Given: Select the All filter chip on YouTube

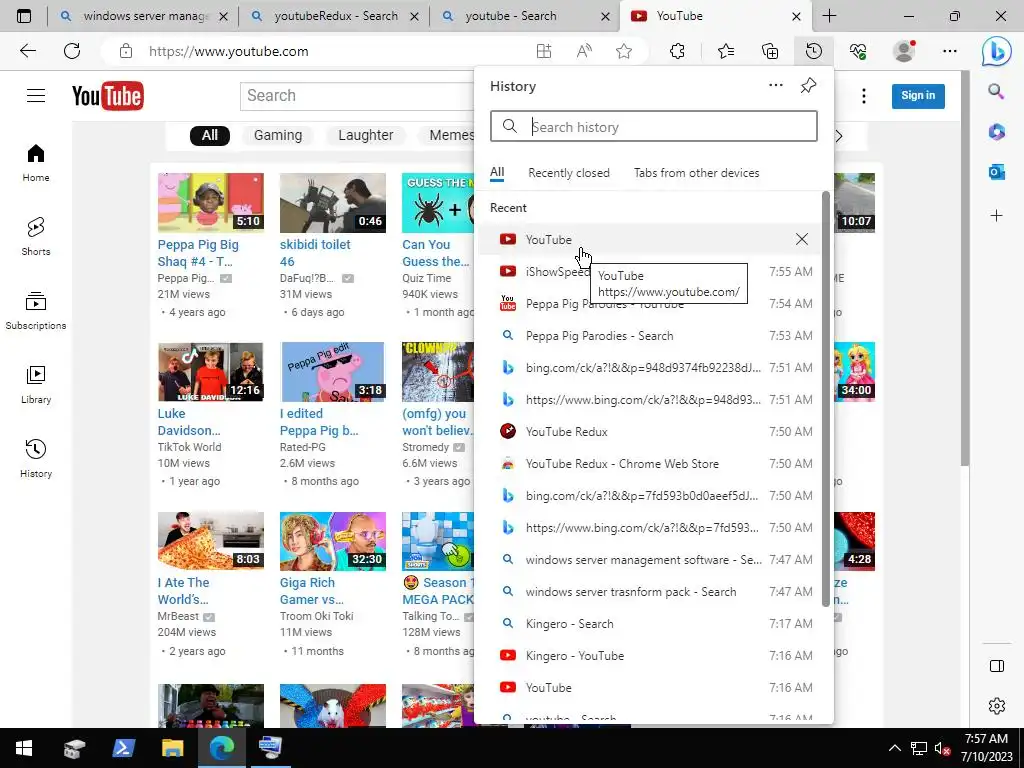Looking at the screenshot, I should (210, 135).
